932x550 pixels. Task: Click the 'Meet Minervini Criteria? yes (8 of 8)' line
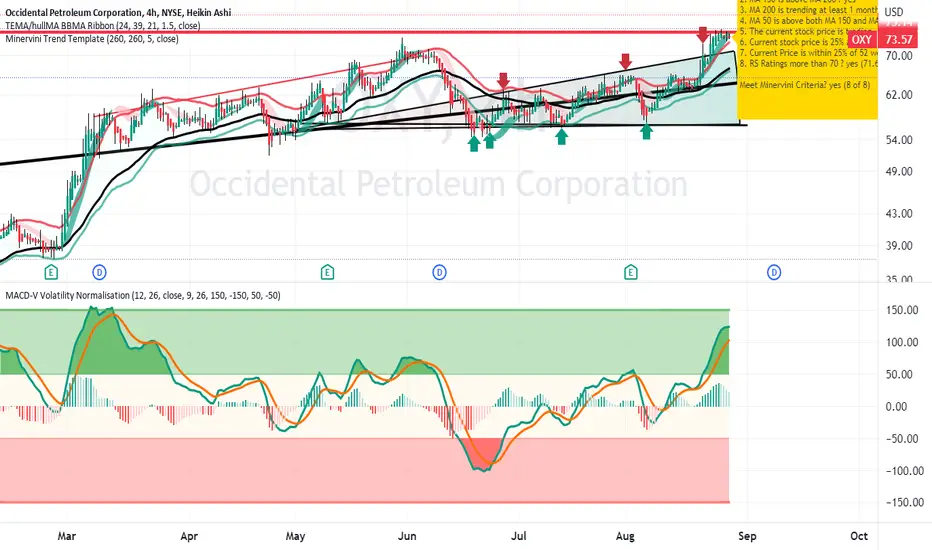[x=805, y=85]
